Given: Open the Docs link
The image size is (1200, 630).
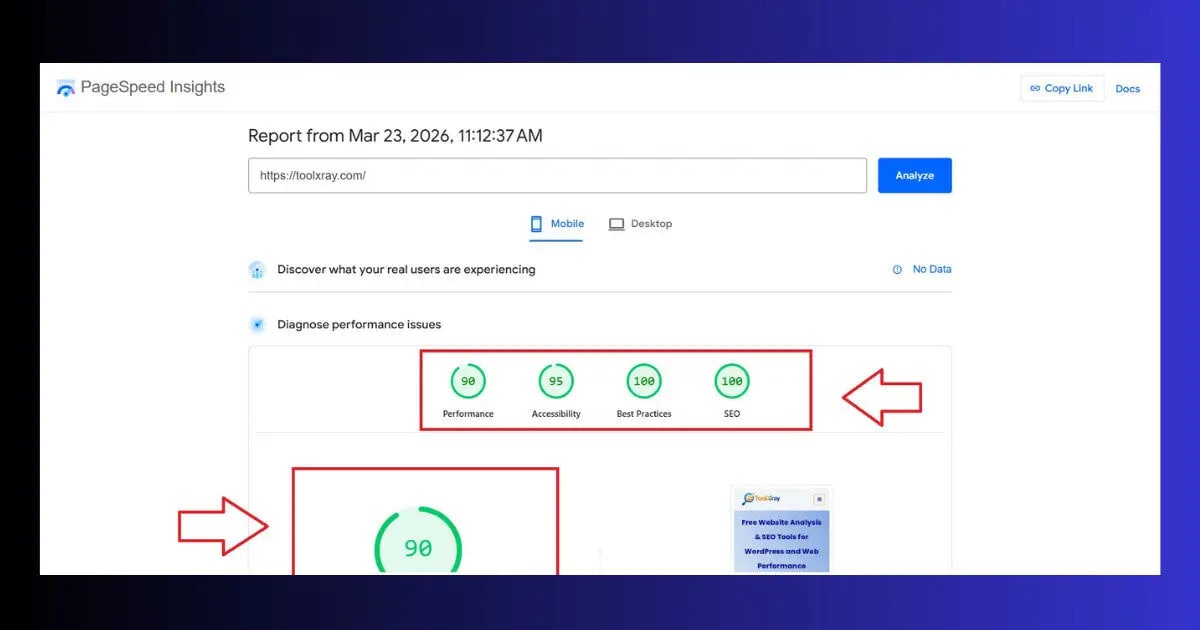Looking at the screenshot, I should (x=1127, y=88).
